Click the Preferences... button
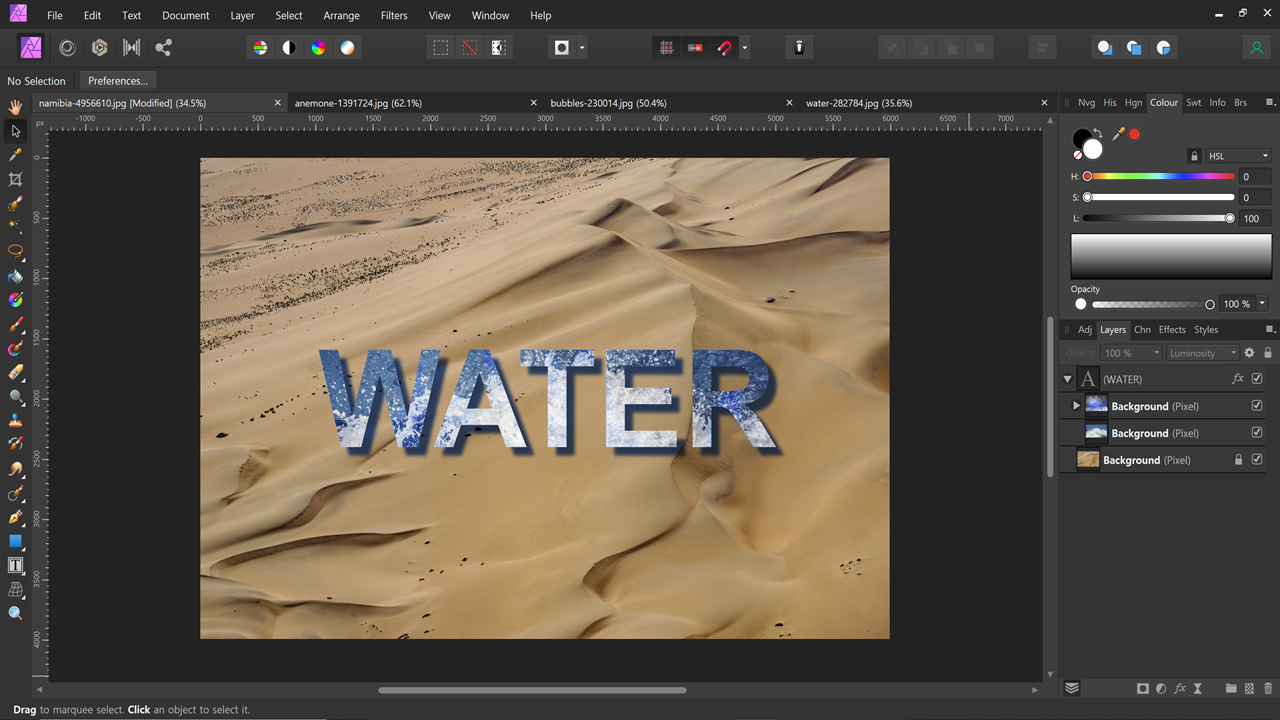 [x=117, y=81]
